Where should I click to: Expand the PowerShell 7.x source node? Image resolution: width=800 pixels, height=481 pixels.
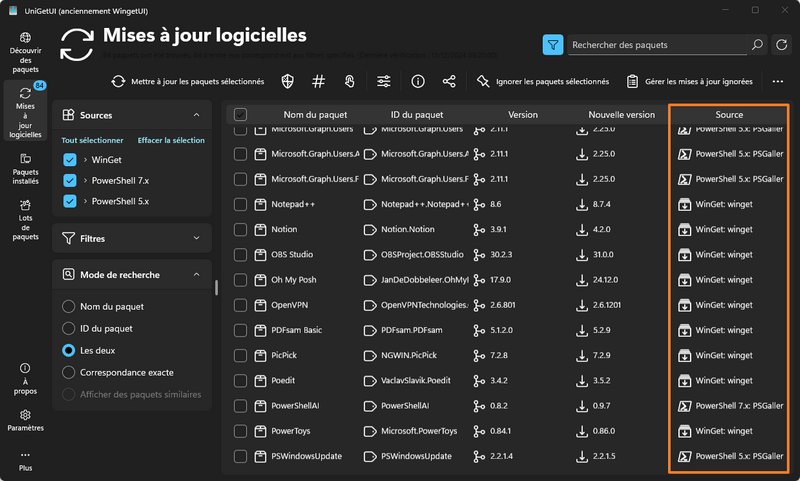85,180
